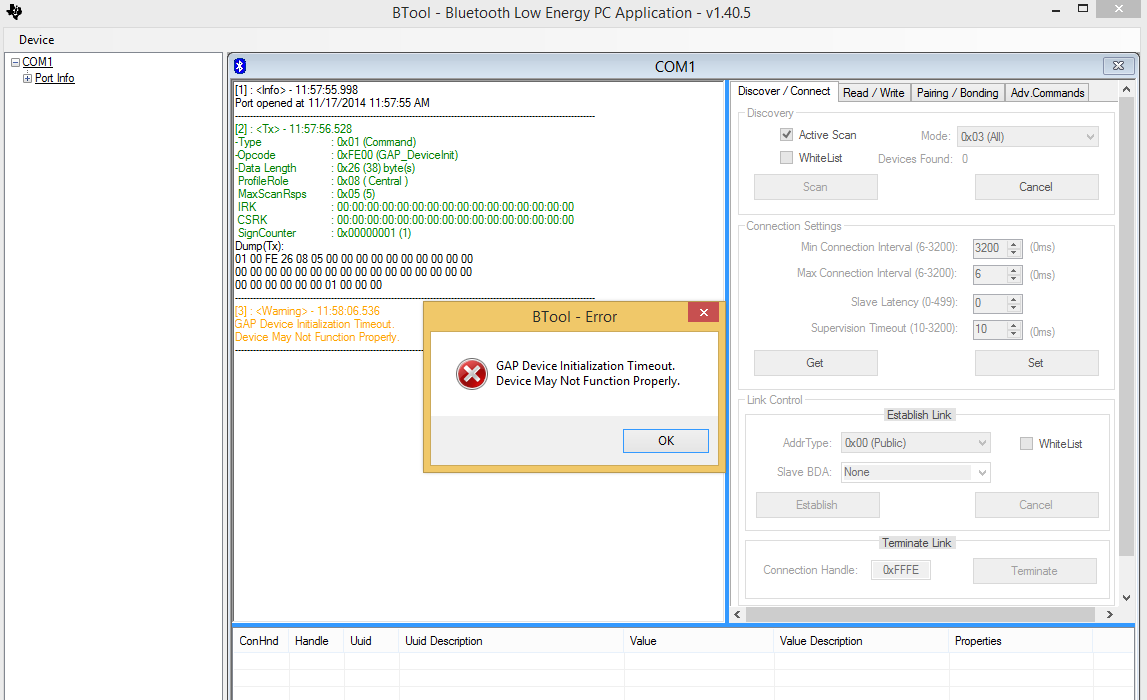
Task: Click the Properties column header
Action: coord(1020,641)
